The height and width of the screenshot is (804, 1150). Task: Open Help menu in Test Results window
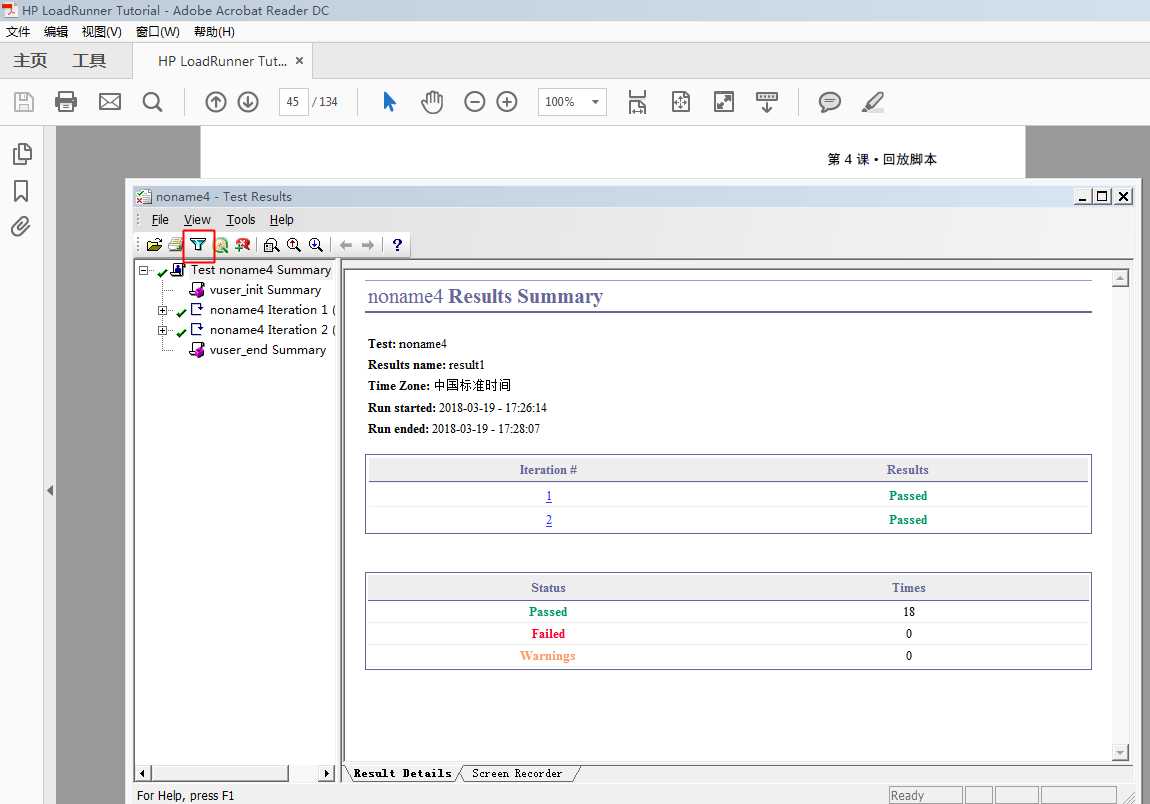point(281,219)
